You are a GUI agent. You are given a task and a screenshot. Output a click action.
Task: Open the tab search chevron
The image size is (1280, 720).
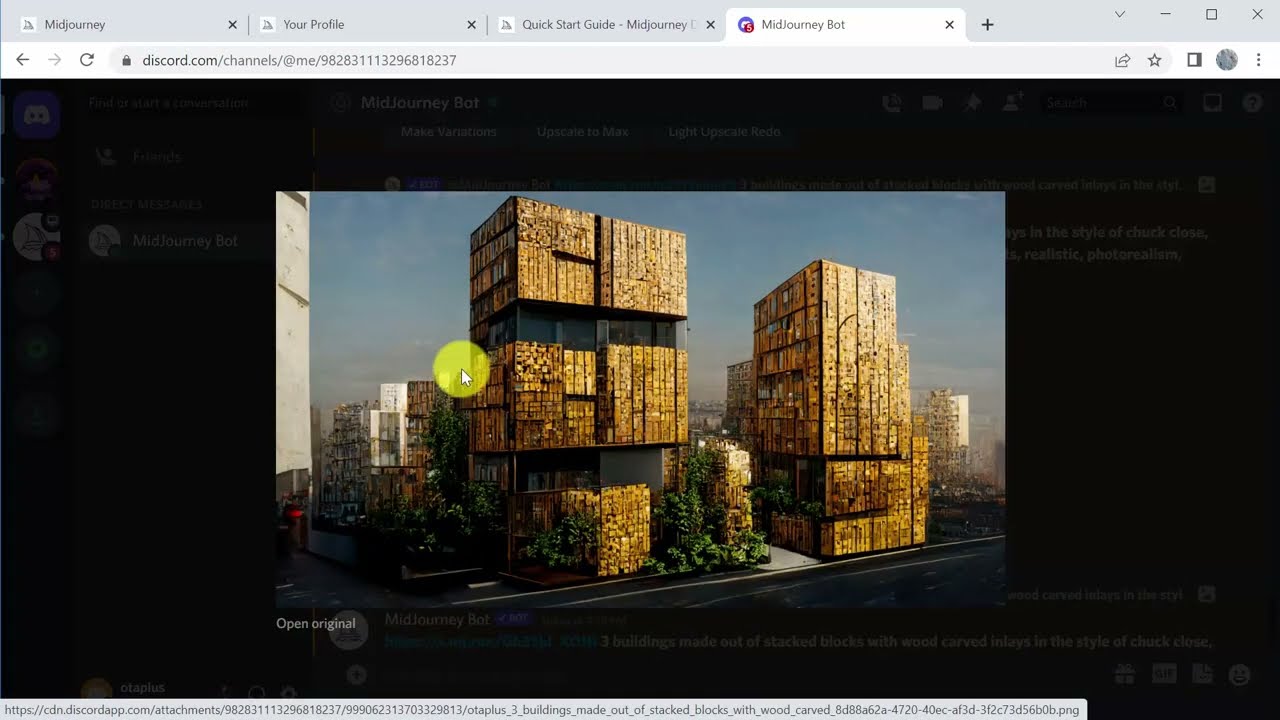click(x=1120, y=14)
